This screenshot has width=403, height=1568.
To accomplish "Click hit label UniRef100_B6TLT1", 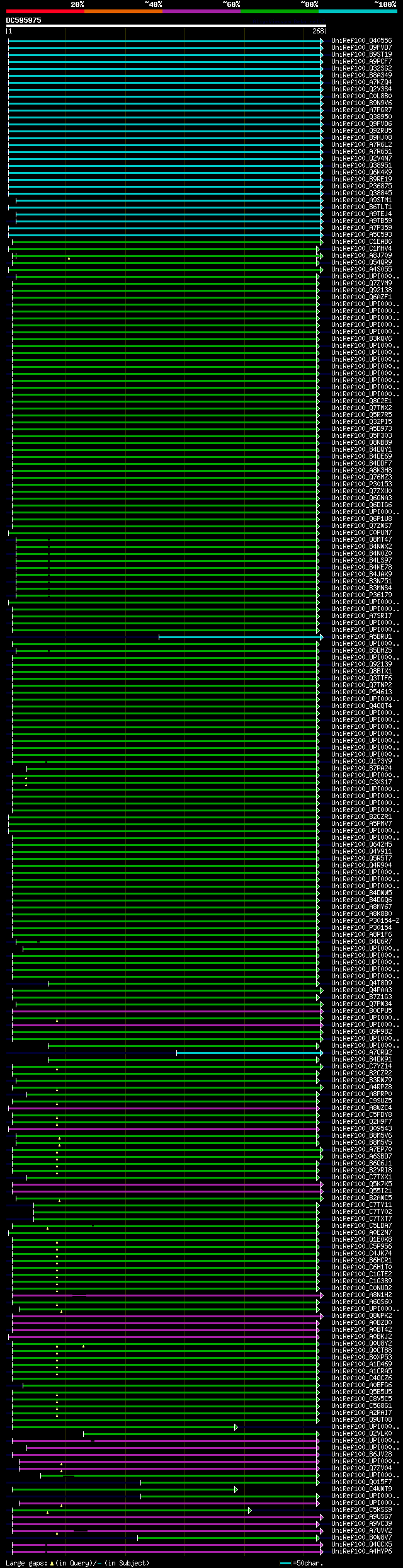I will point(361,207).
